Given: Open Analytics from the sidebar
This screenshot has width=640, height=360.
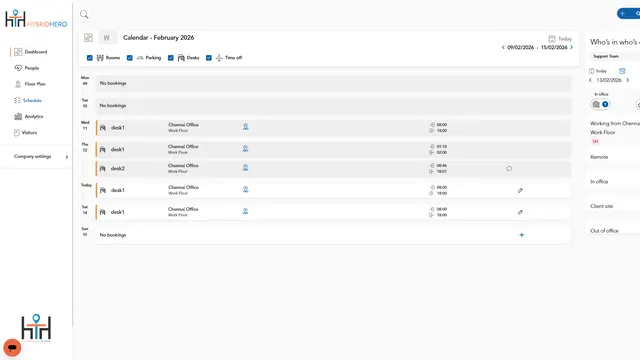Looking at the screenshot, I should pos(29,116).
